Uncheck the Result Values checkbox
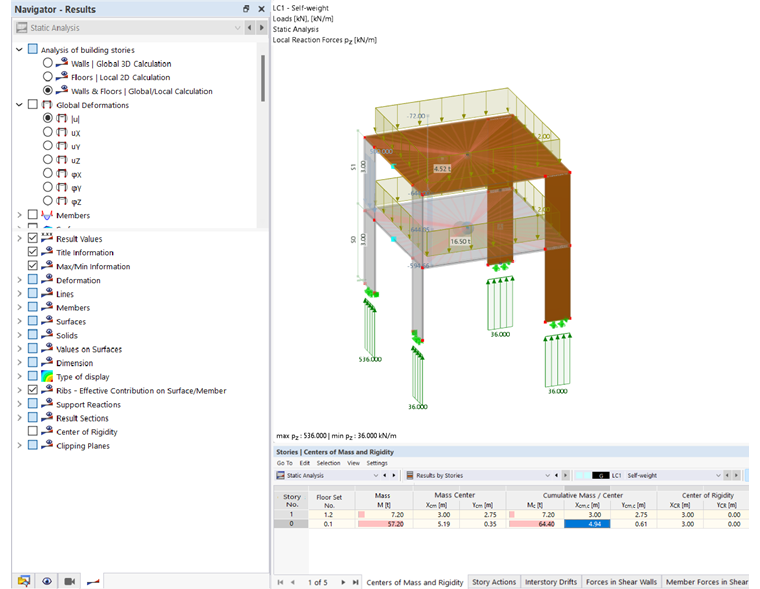Image resolution: width=760 pixels, height=589 pixels. click(32, 238)
